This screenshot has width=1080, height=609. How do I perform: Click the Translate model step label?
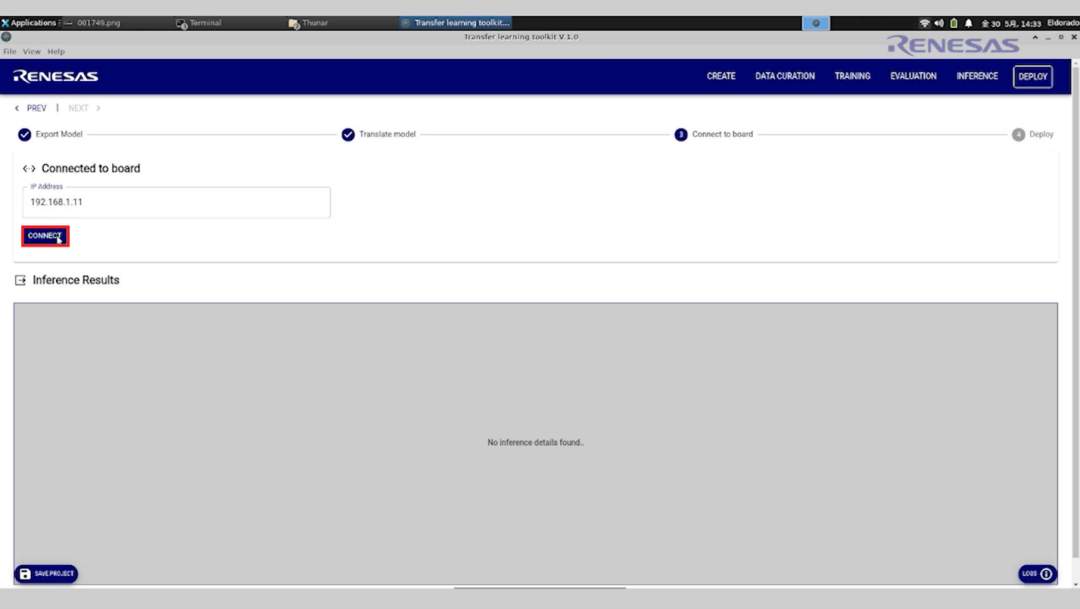(387, 134)
